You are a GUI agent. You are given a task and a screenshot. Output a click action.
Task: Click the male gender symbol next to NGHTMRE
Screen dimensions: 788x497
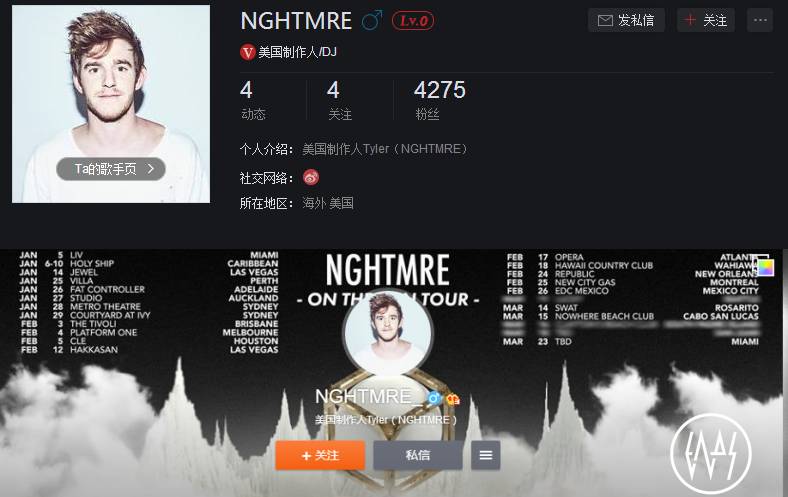point(372,21)
